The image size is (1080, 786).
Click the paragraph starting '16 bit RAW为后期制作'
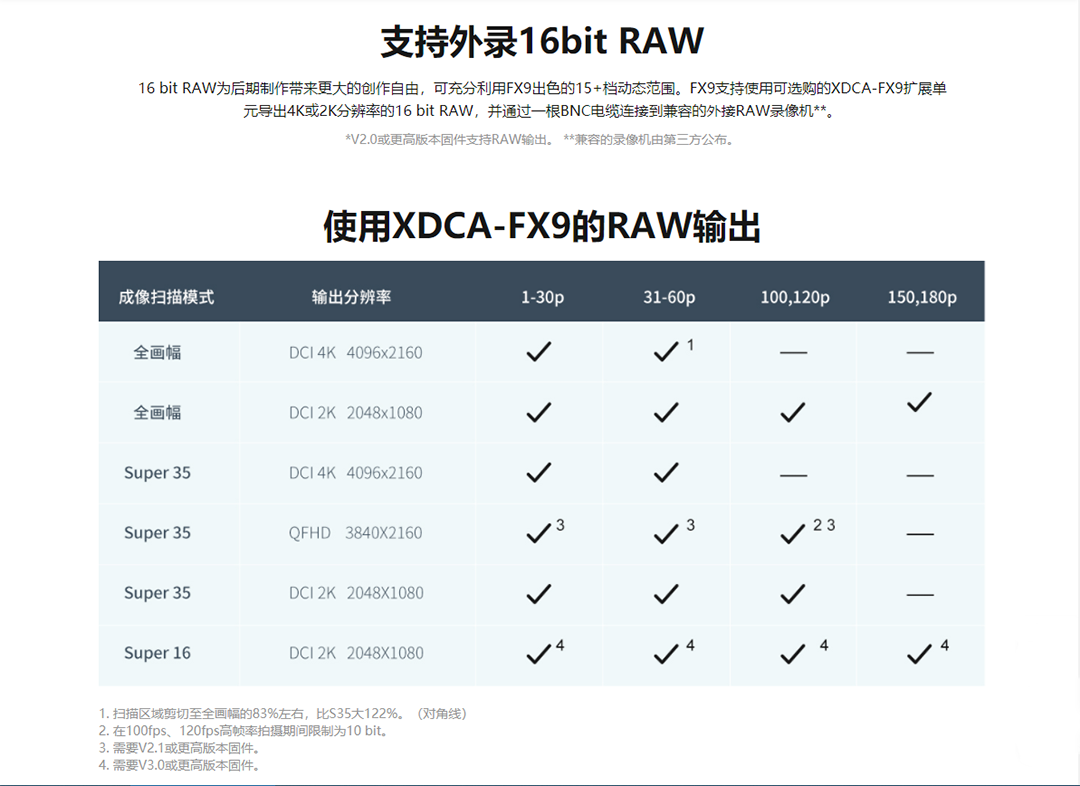(x=542, y=99)
